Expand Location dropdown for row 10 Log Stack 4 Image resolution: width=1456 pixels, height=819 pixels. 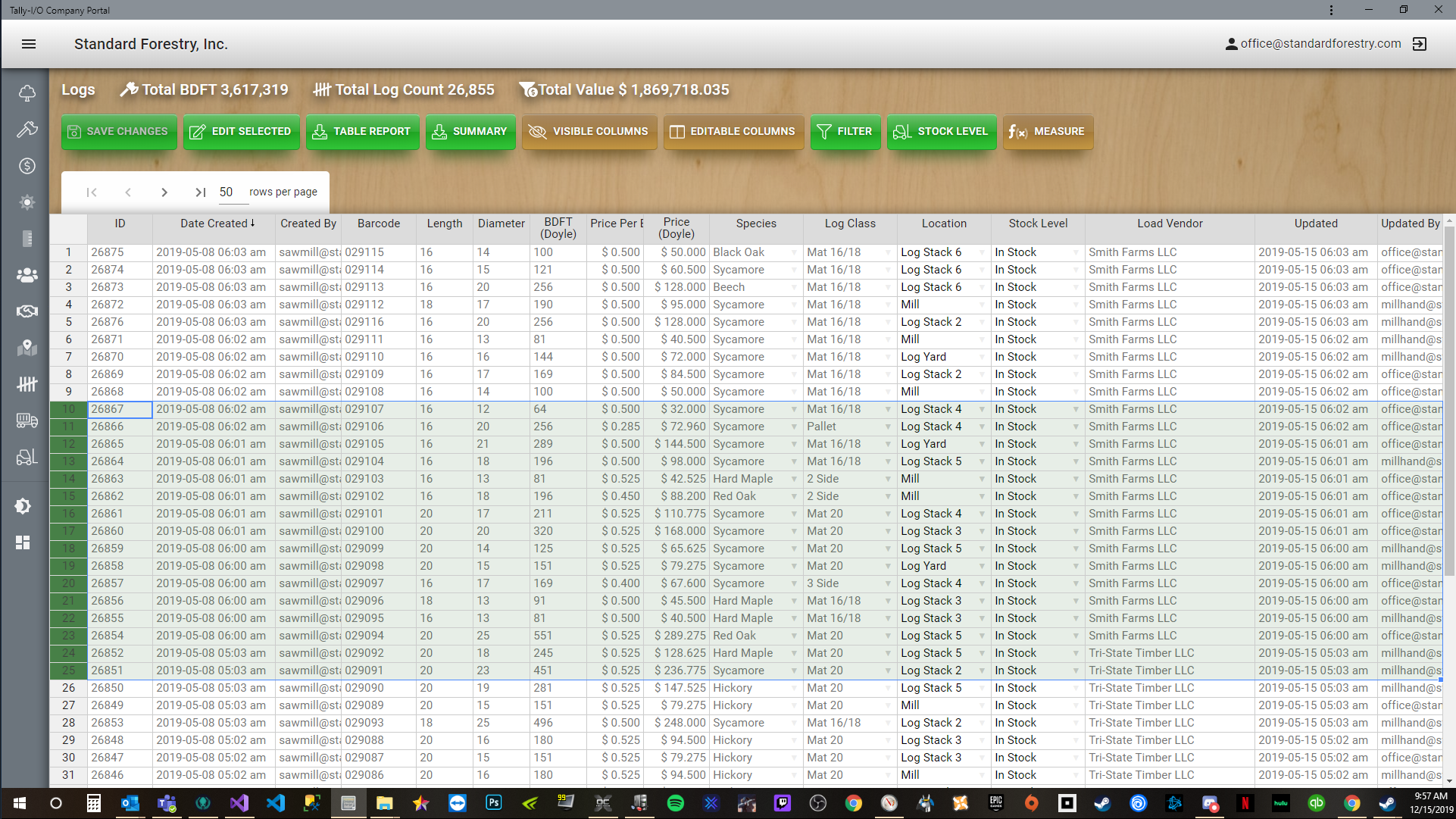pyautogui.click(x=982, y=409)
